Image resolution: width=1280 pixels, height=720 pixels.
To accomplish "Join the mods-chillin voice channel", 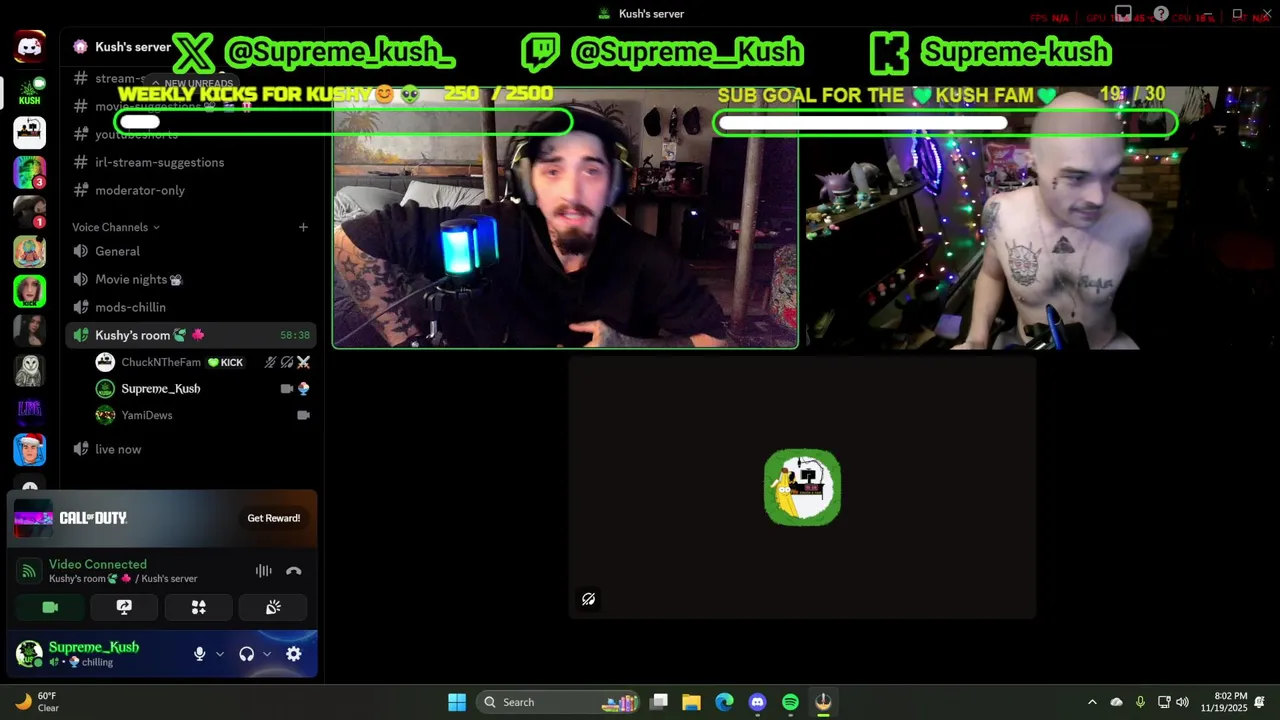I will 130,307.
